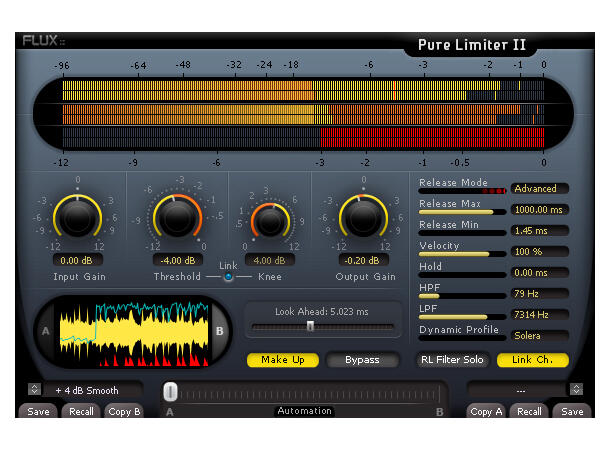The image size is (610, 450).
Task: Click the waveform history display
Action: (x=134, y=334)
